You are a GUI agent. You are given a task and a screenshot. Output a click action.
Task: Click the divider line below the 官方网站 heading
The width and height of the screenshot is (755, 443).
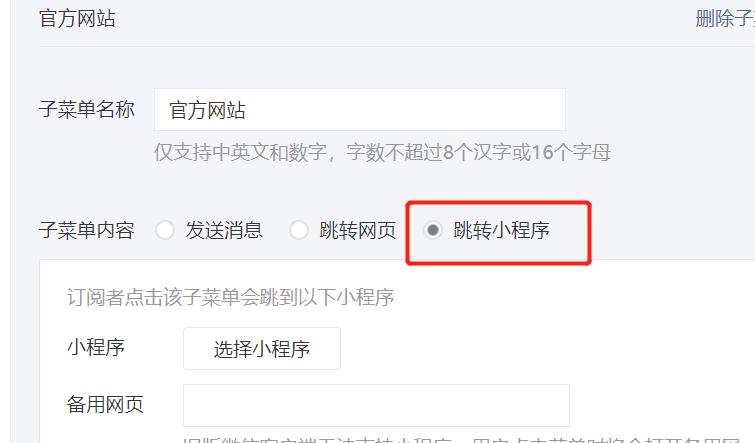click(x=397, y=47)
